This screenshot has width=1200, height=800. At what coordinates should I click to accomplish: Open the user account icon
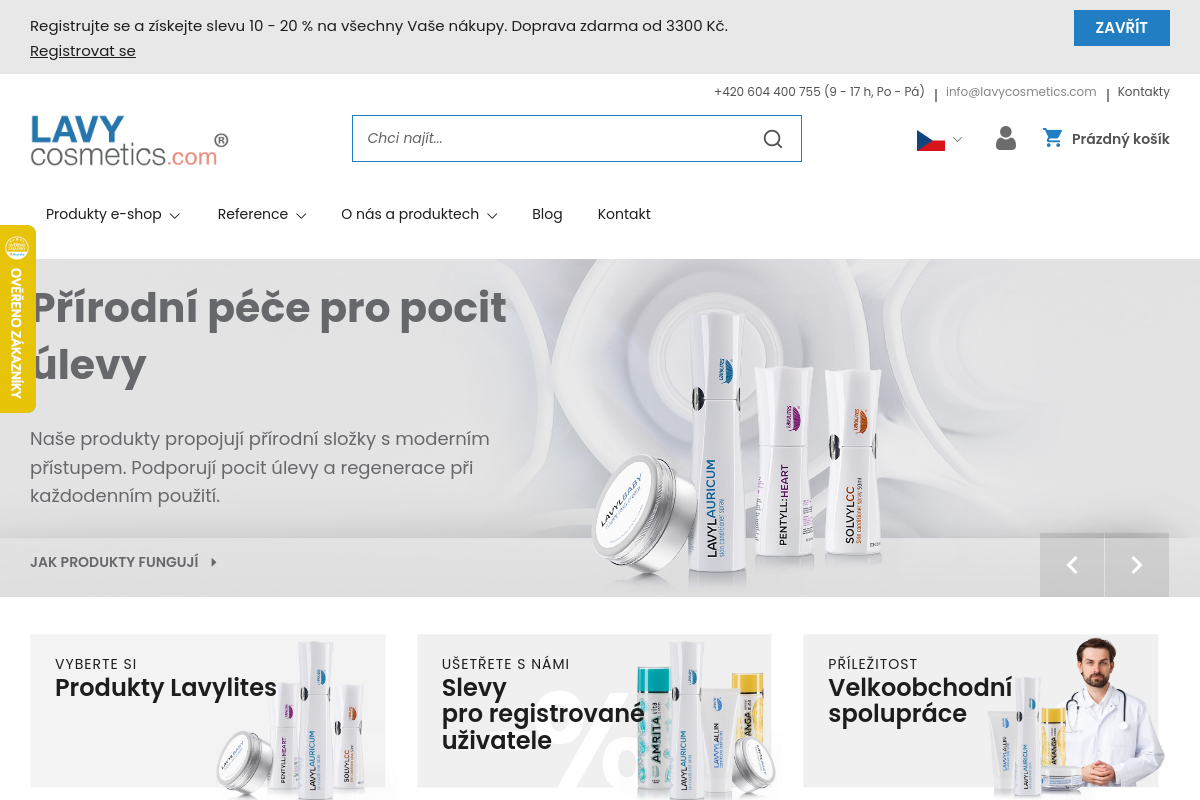pyautogui.click(x=1005, y=139)
